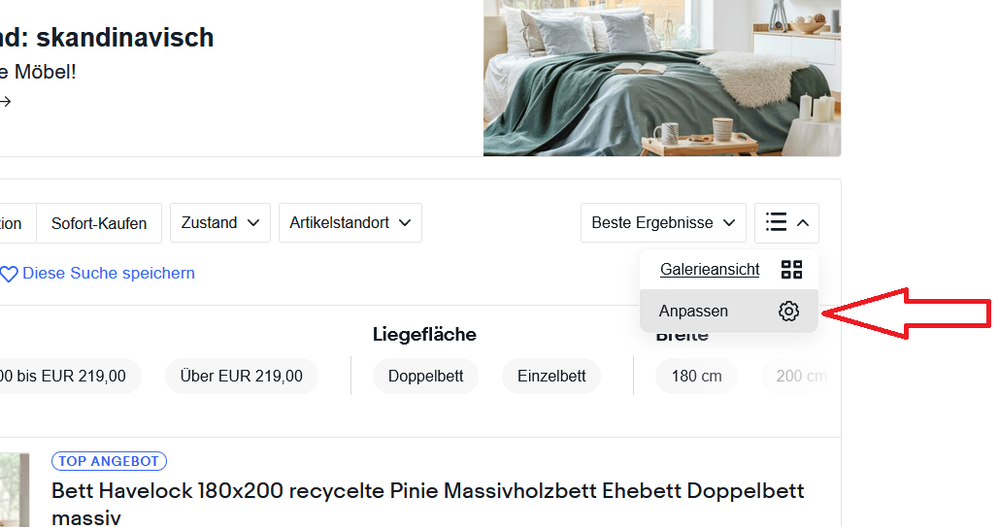Screen dimensions: 999x527
Task: Toggle the Doppelbett filter chip
Action: click(425, 376)
